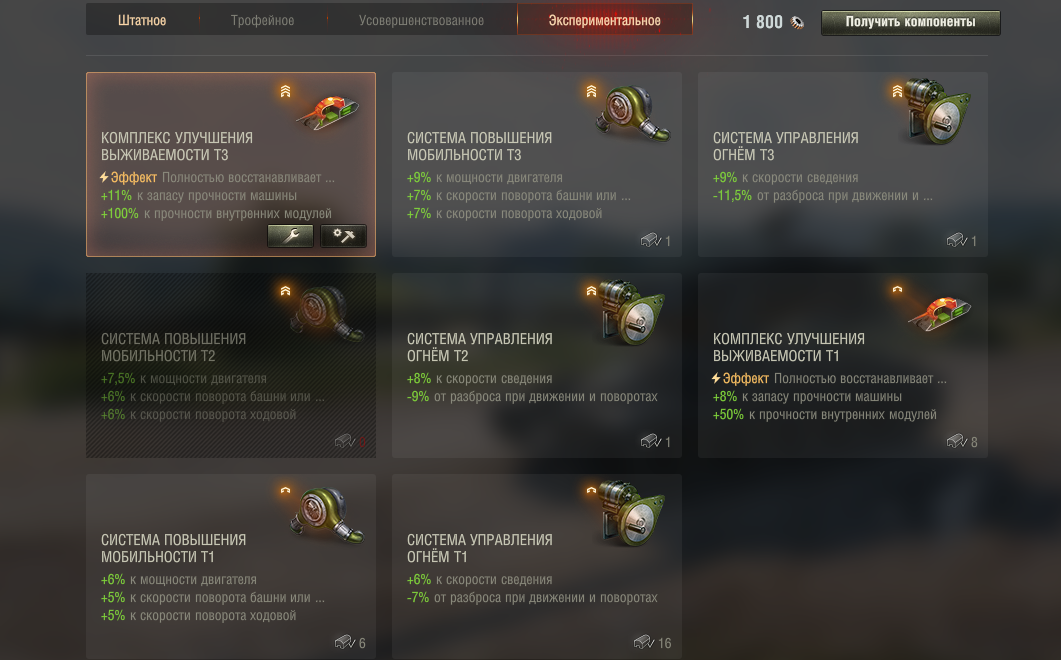Open the Трофейное equipment tab
The image size is (1061, 660).
(x=263, y=20)
